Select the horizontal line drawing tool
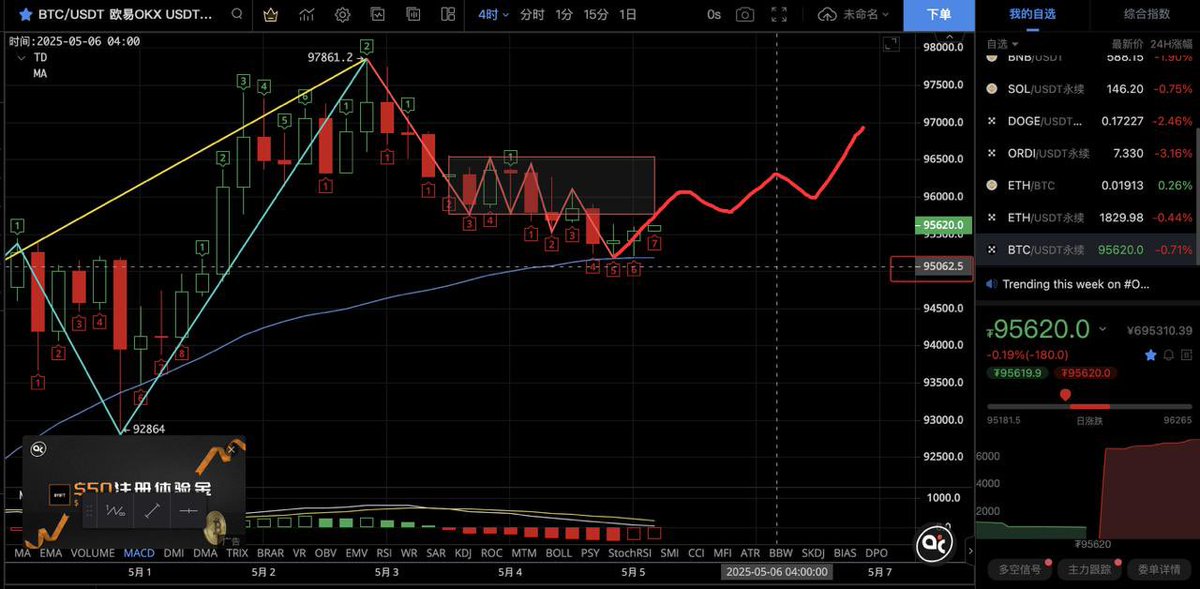The width and height of the screenshot is (1200, 589). pyautogui.click(x=188, y=511)
